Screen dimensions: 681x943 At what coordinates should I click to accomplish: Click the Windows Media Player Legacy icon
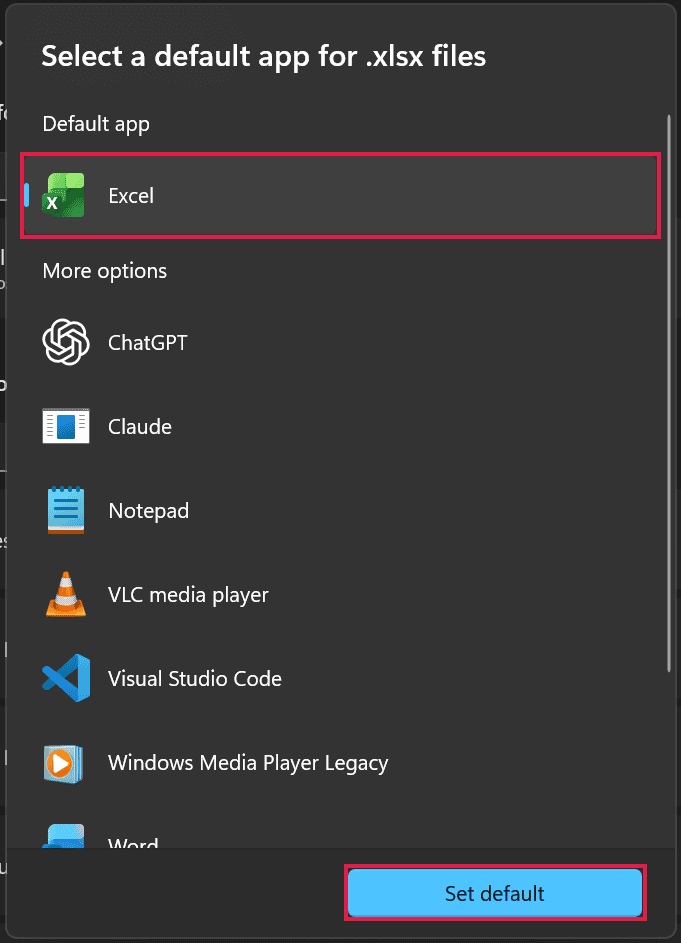(63, 763)
